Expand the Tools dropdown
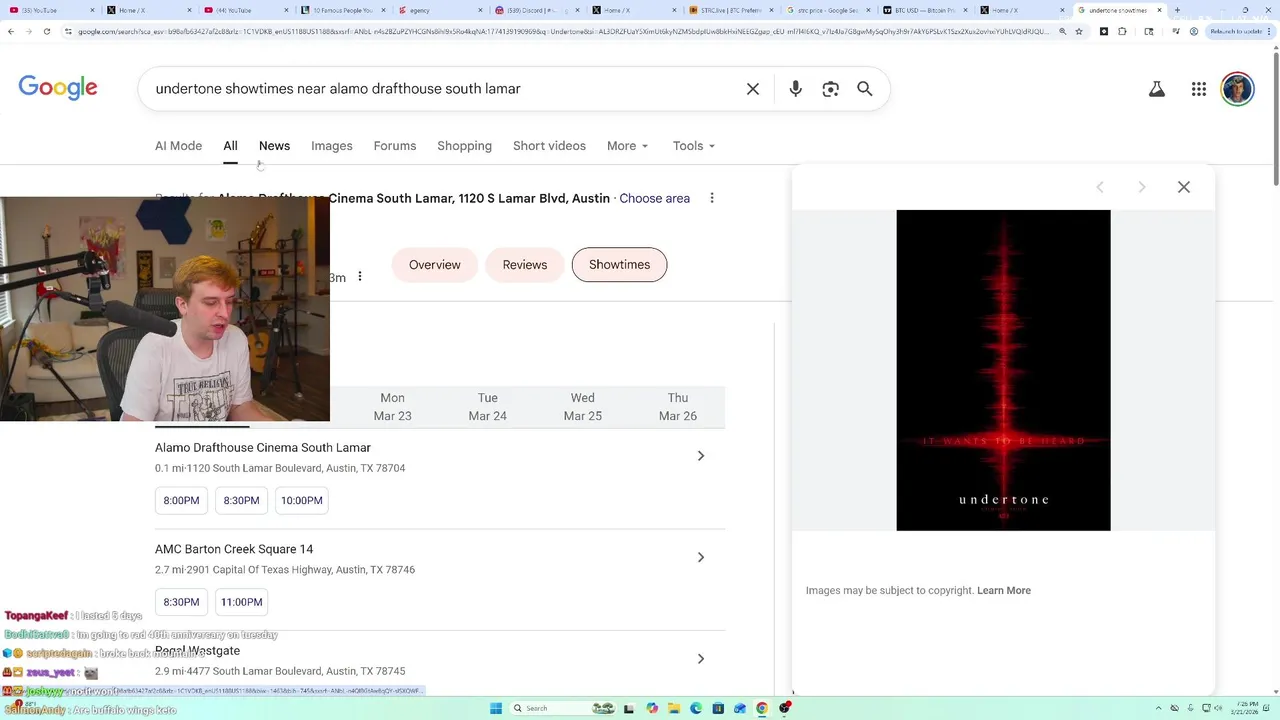The image size is (1280, 720). (x=694, y=146)
